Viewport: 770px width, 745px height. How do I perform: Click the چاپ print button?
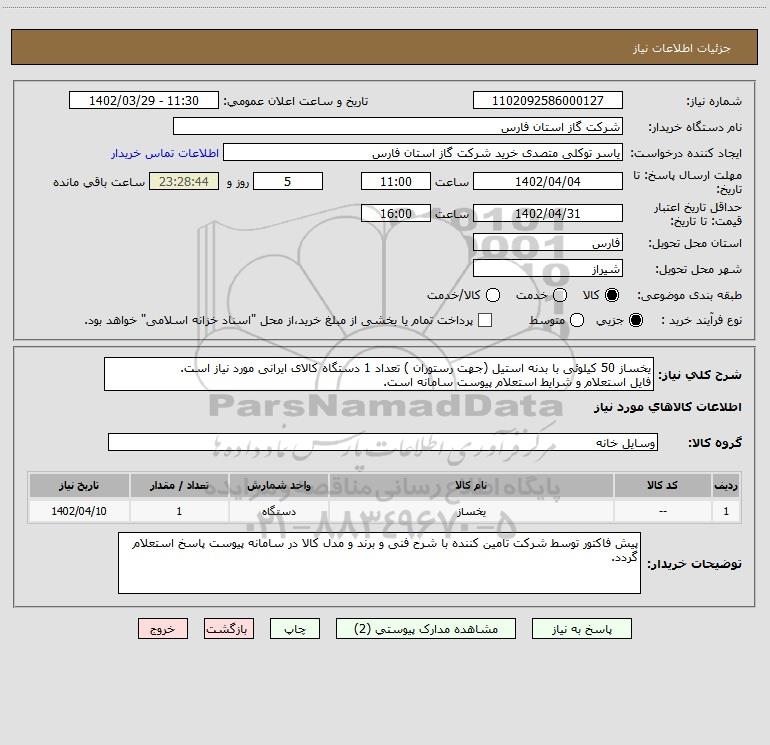[x=295, y=629]
